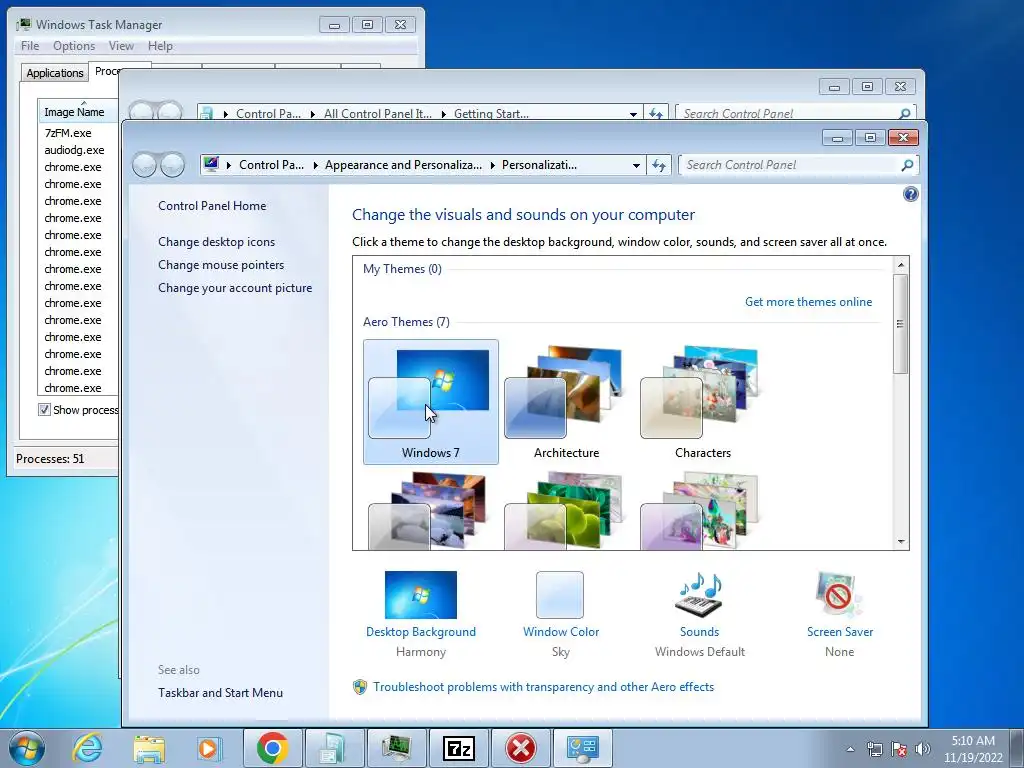Expand arrow after Appearance and Personaliza... breadcrumb
The width and height of the screenshot is (1024, 768).
(492, 165)
